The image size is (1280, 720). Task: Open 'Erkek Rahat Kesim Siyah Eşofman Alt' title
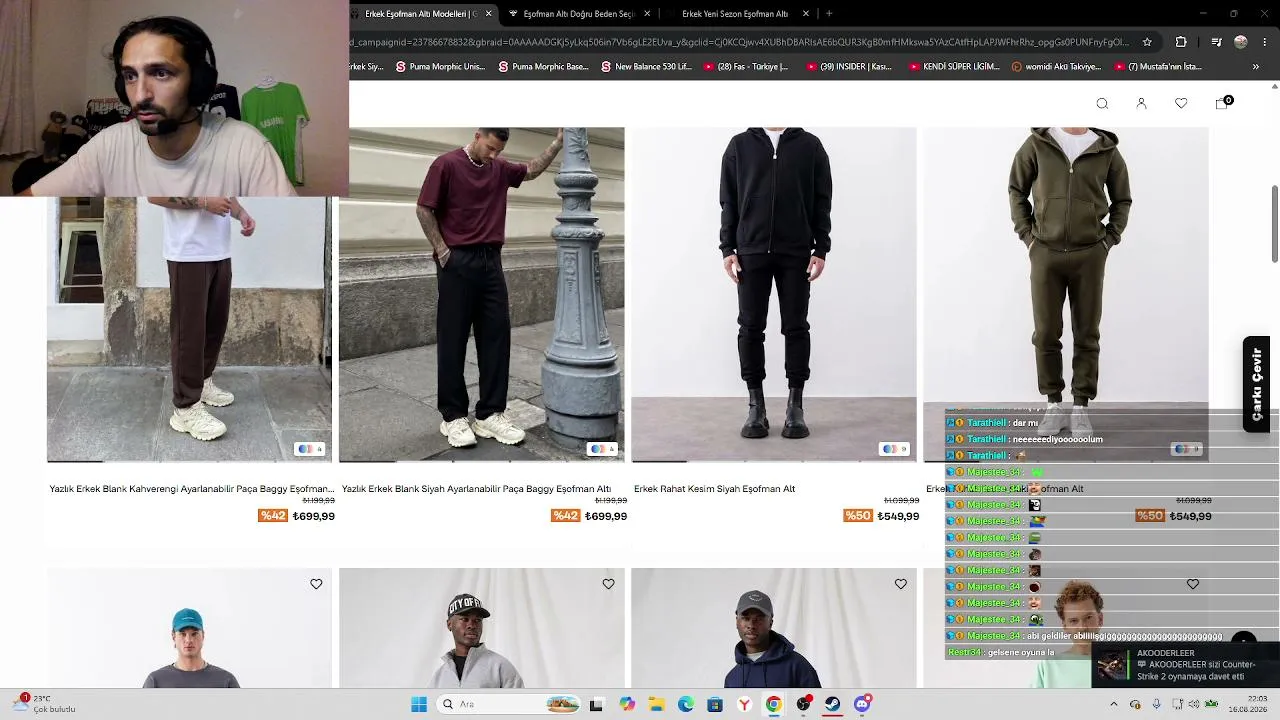714,489
